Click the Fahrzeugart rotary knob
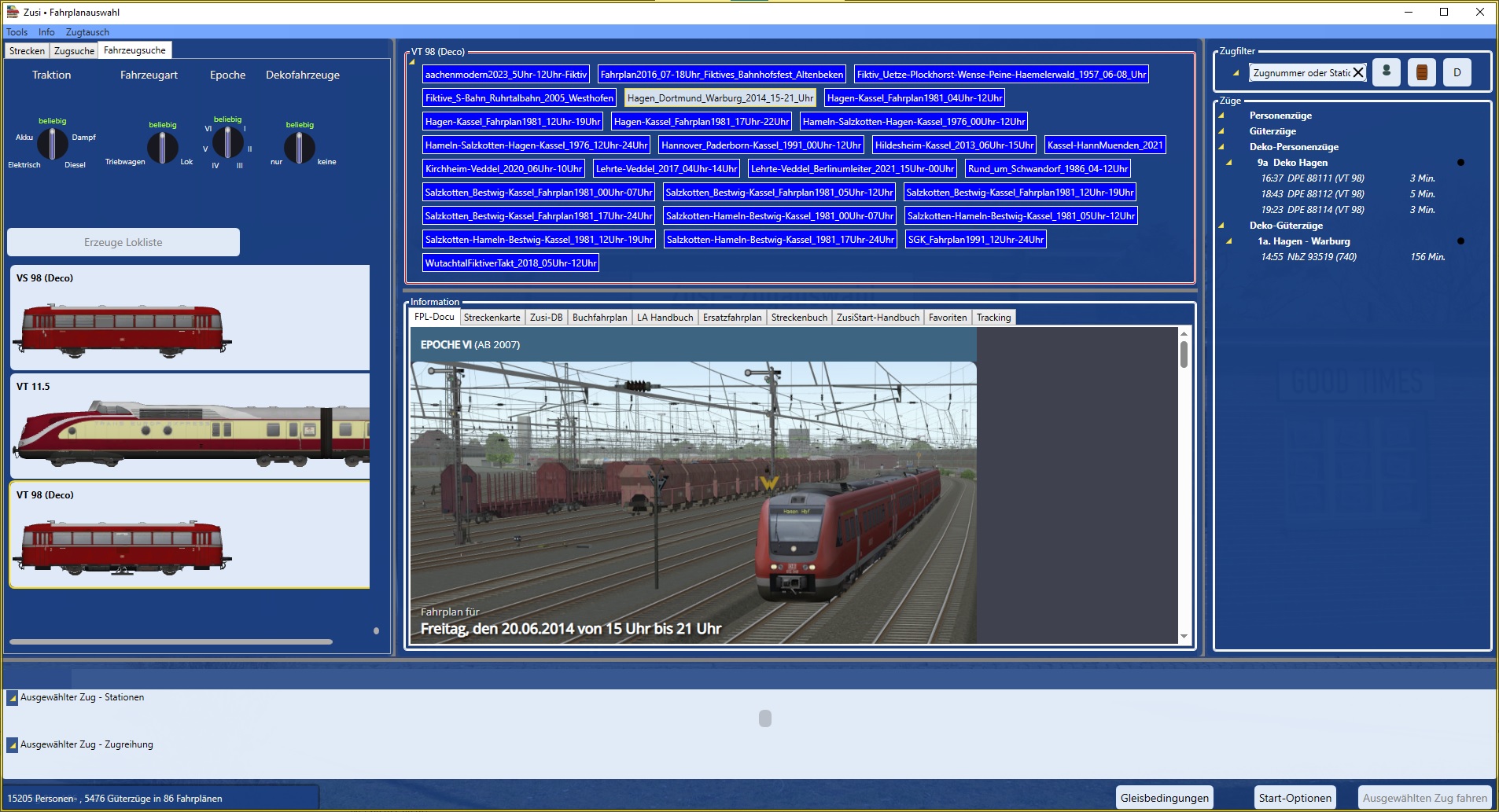1499x812 pixels. (x=163, y=148)
